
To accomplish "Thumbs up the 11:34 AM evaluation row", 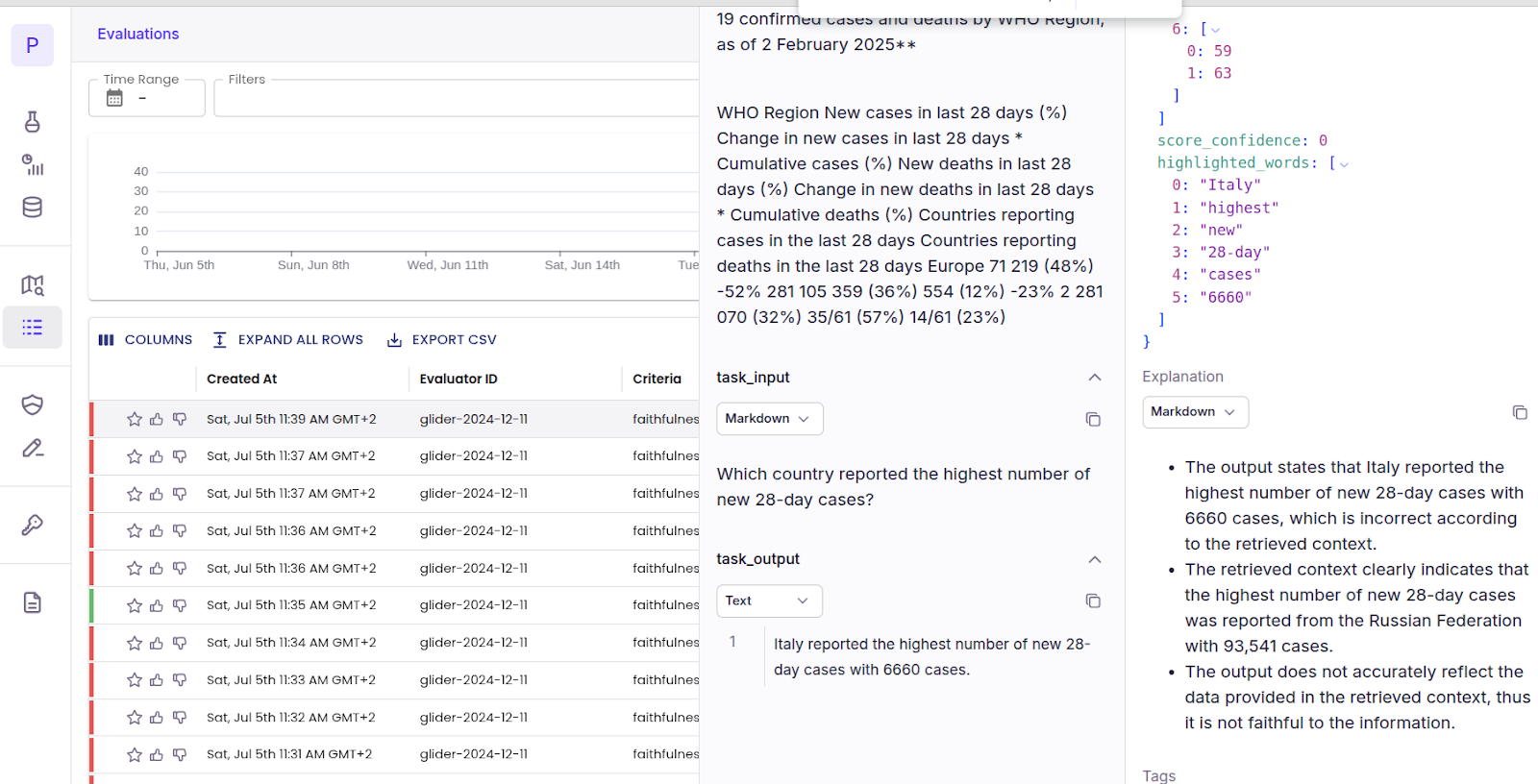I will 157,643.
